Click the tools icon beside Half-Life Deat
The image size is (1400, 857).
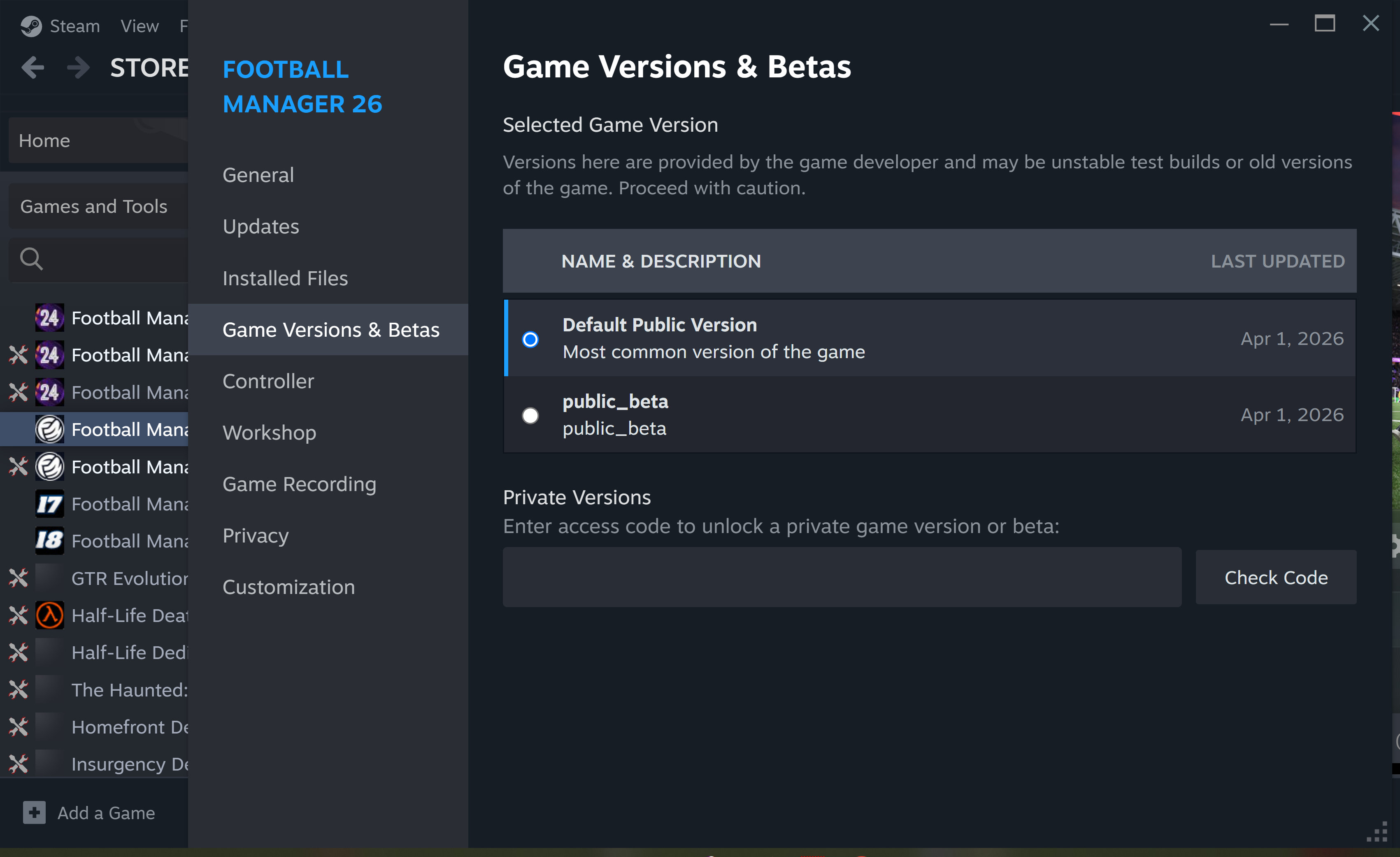[18, 615]
